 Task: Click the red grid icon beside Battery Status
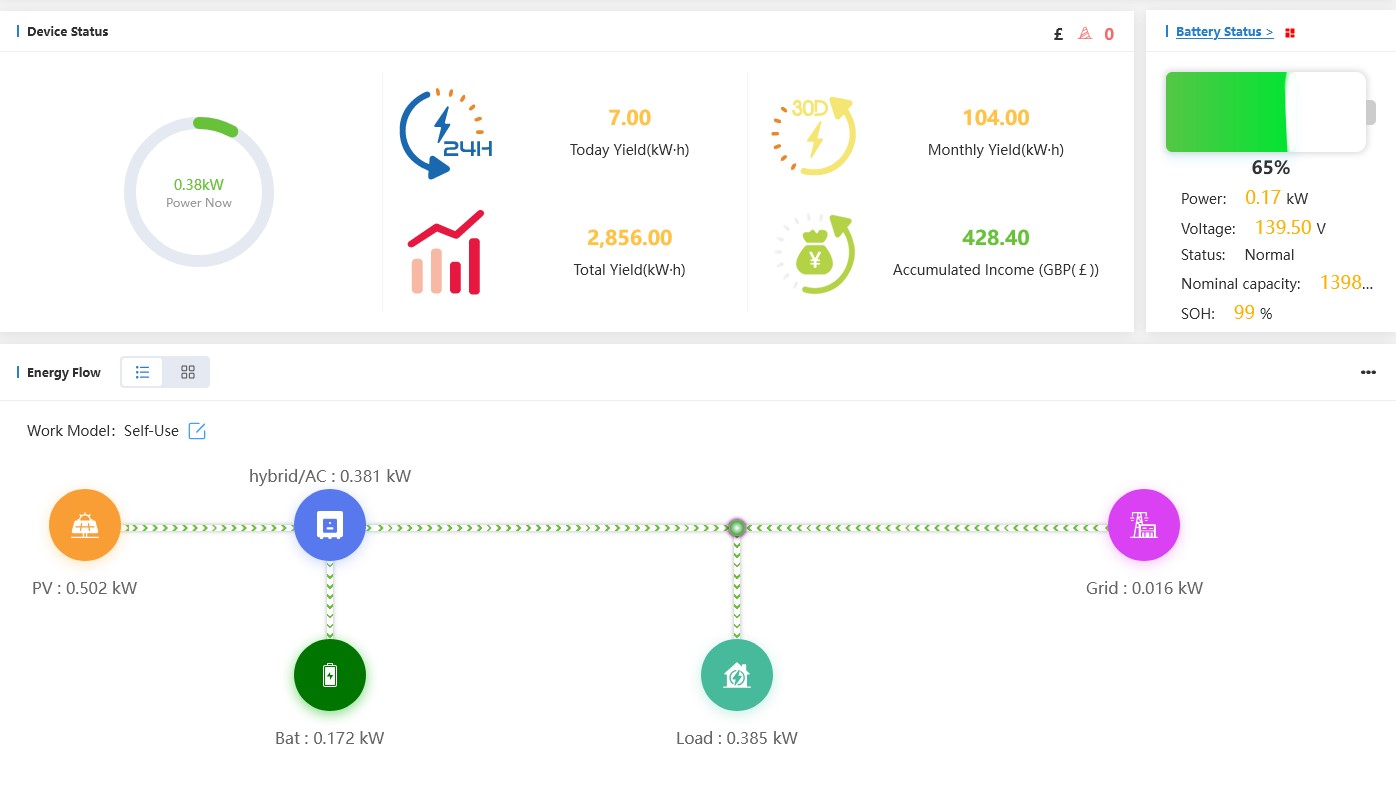point(1290,33)
